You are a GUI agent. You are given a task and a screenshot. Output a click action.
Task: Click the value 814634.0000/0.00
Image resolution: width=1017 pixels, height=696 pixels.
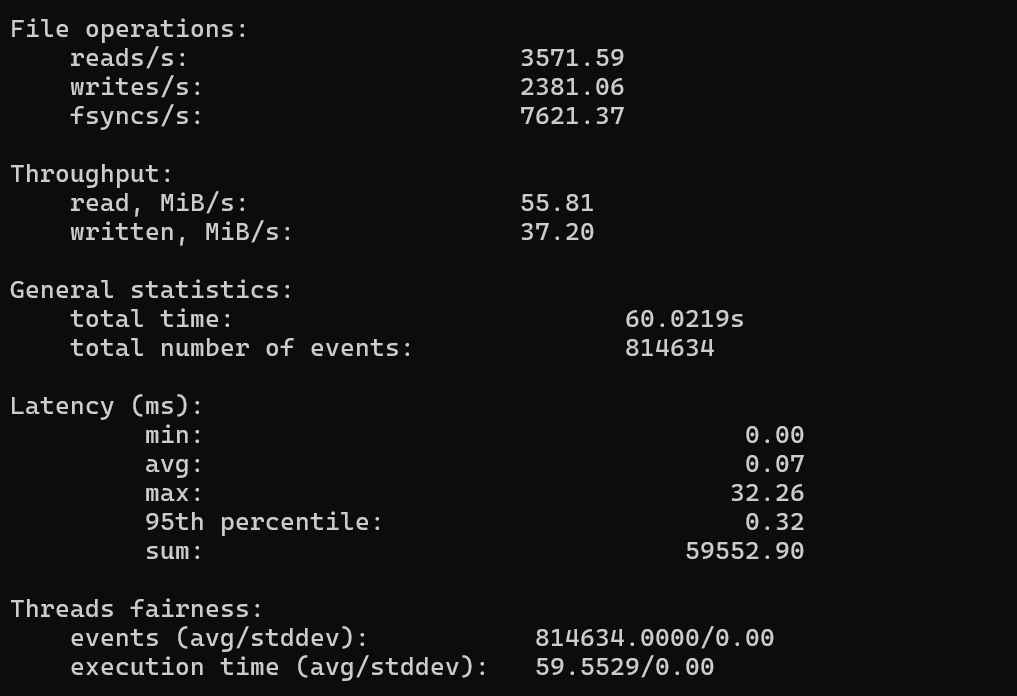click(654, 638)
